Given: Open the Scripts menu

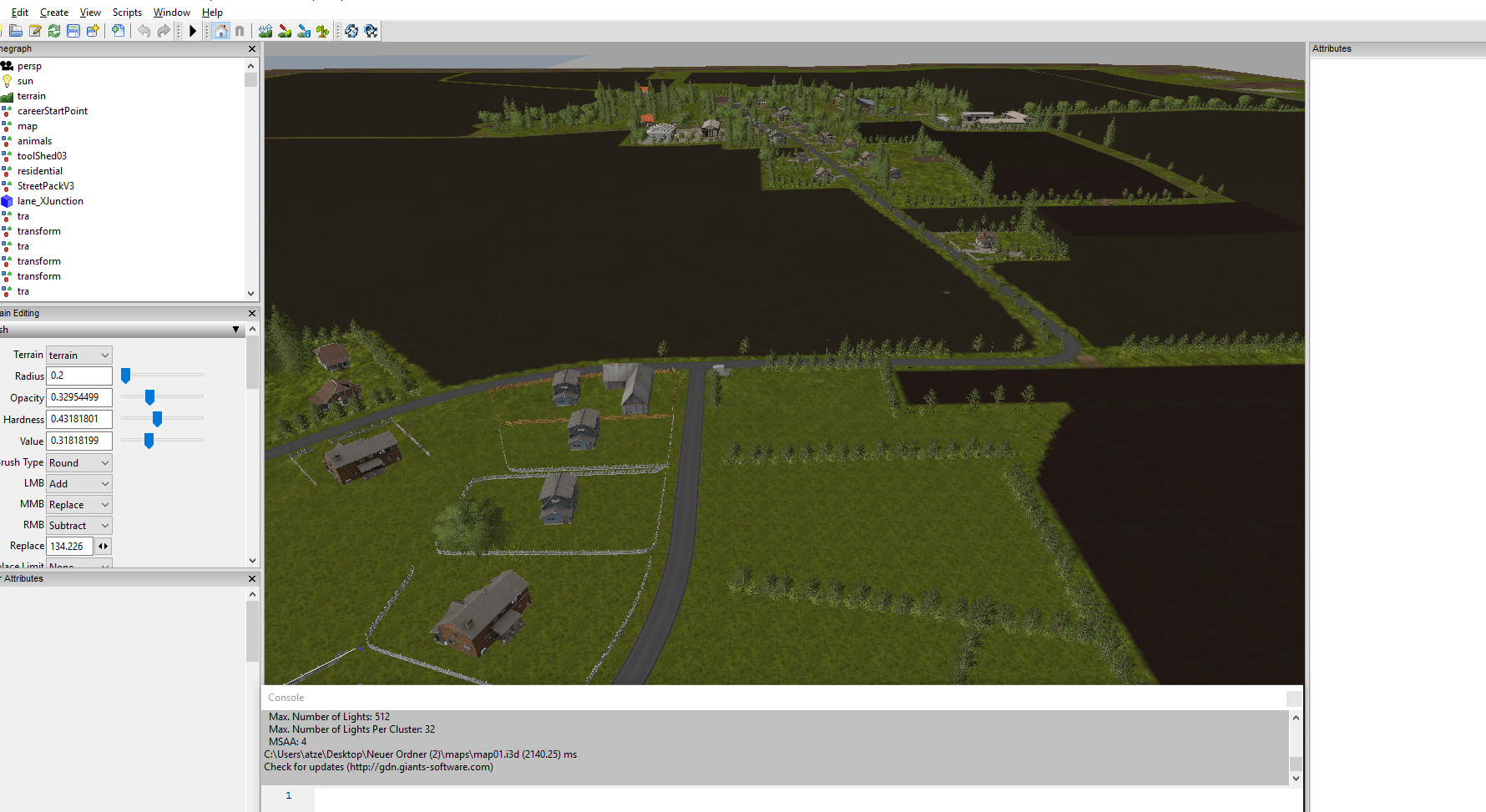Looking at the screenshot, I should pos(127,13).
